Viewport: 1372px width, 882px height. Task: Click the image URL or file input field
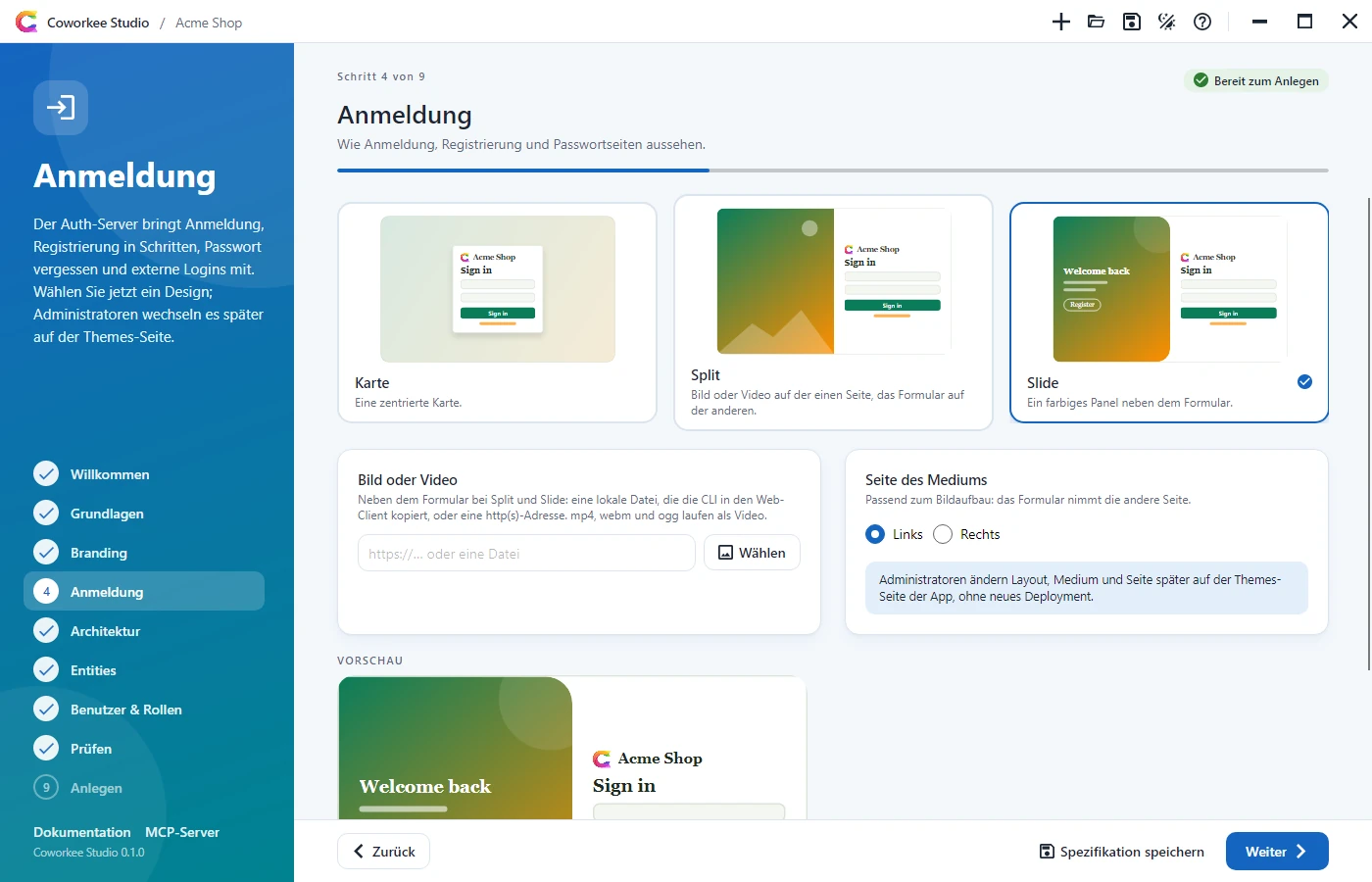tap(526, 553)
